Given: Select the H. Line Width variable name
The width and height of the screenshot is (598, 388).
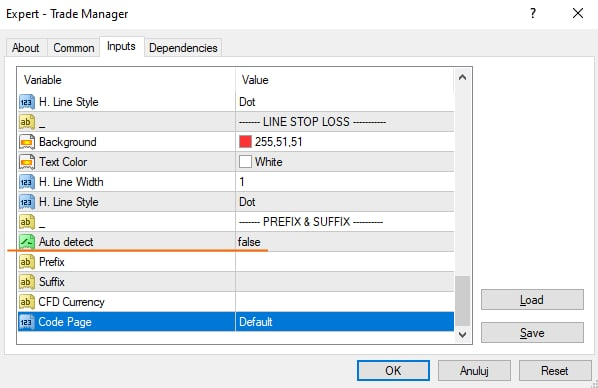Looking at the screenshot, I should pyautogui.click(x=71, y=182).
